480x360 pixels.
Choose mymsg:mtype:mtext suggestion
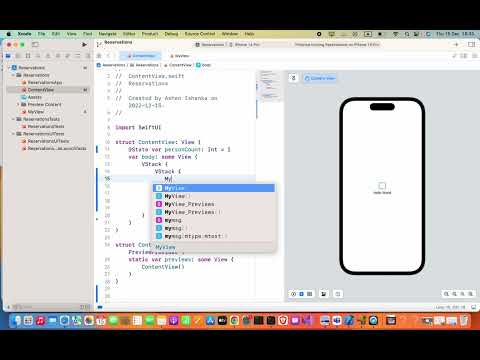tap(214, 236)
